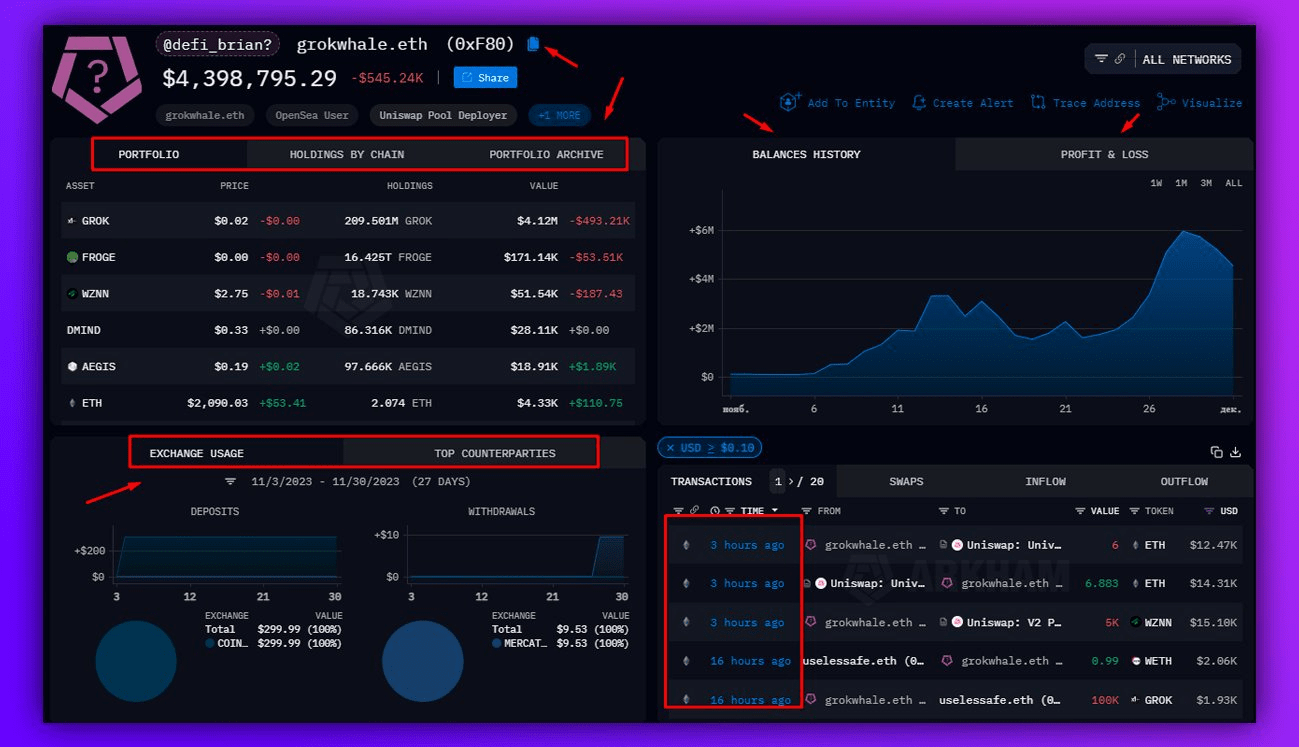The width and height of the screenshot is (1299, 747).
Task: Click the AEGIS token icon in portfolio
Action: [72, 367]
